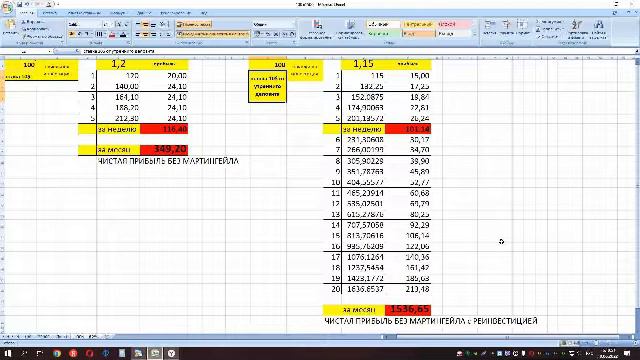The height and width of the screenshot is (360, 640).
Task: Click the AutoSum sigma icon
Action: (539, 22)
